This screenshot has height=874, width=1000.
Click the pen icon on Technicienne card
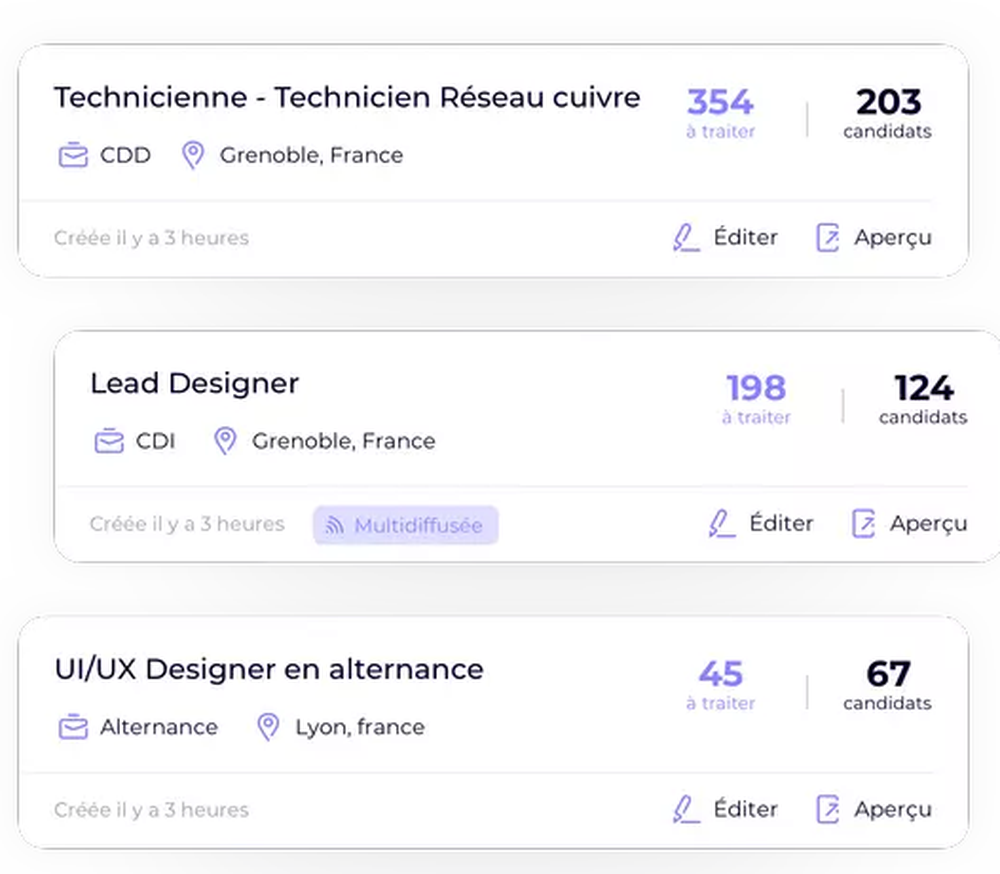686,237
